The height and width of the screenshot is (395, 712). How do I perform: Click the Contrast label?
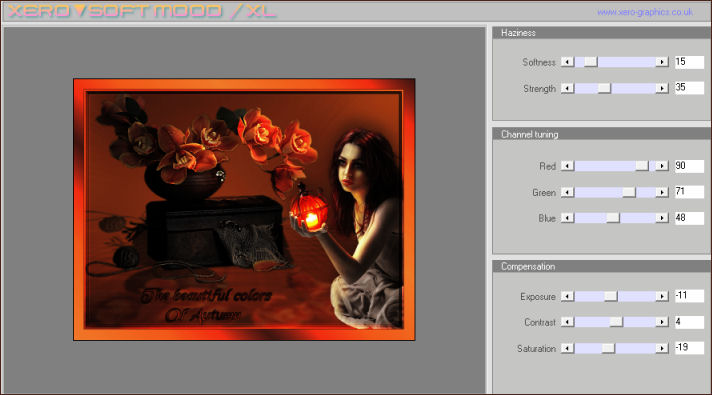(540, 322)
